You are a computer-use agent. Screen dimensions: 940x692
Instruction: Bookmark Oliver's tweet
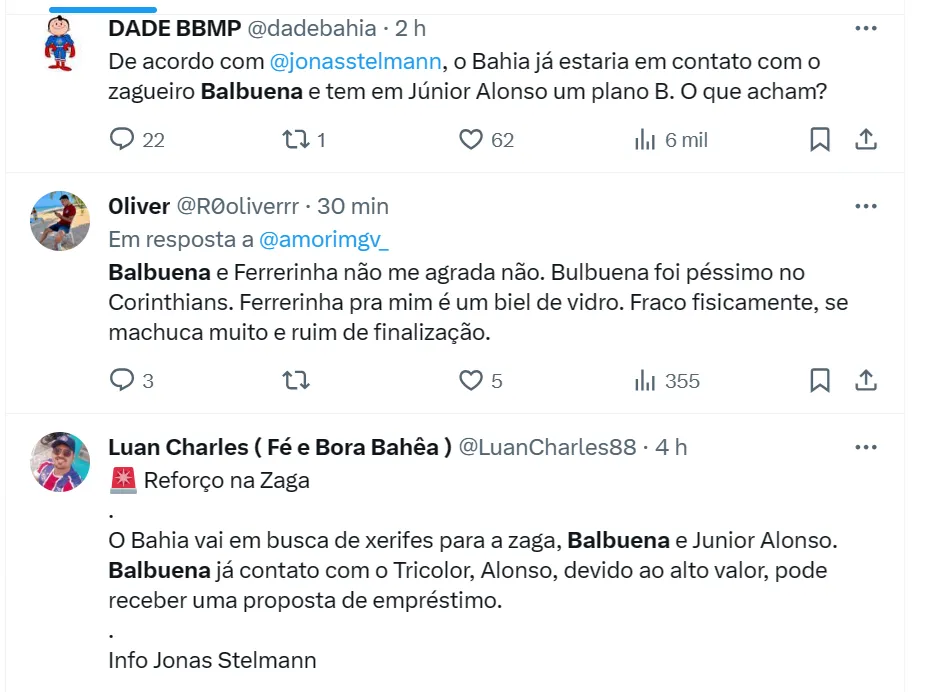click(820, 380)
